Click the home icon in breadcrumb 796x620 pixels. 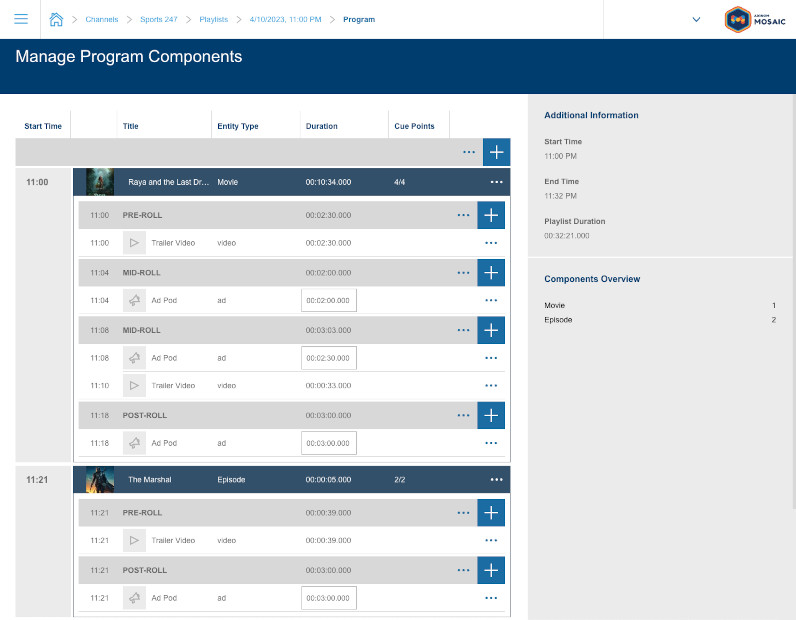click(x=57, y=19)
